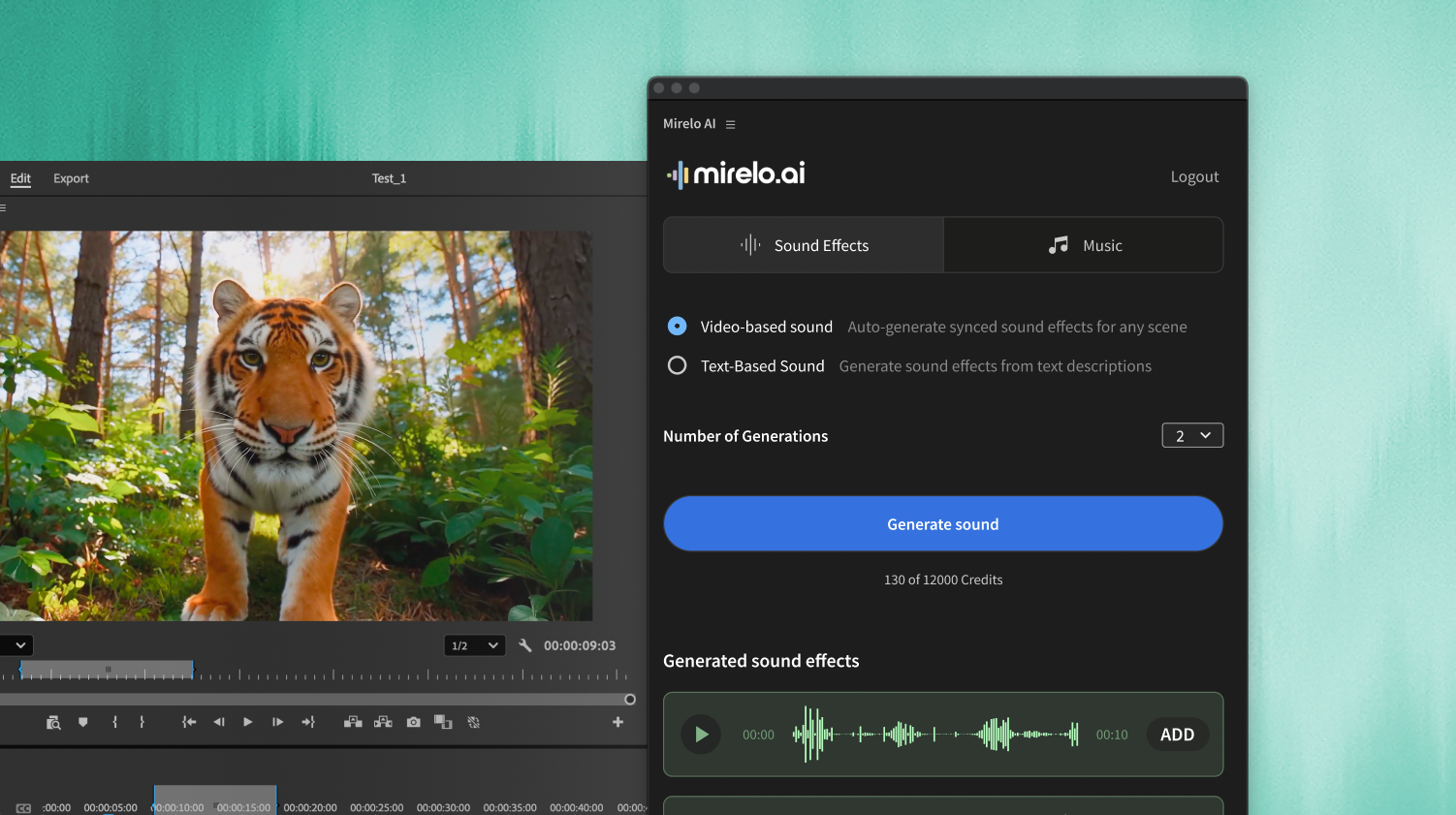Click ADD on the generated sound effect
The width and height of the screenshot is (1456, 815).
pos(1177,734)
